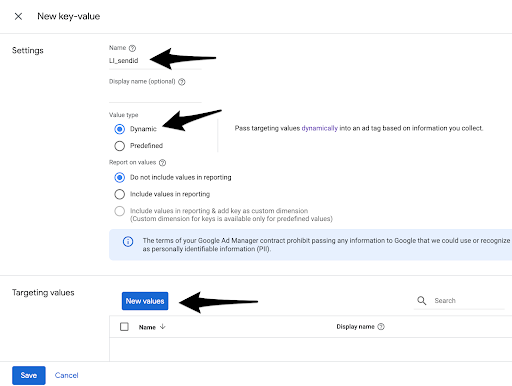
Task: Choose Include values in reporting
Action: point(120,194)
